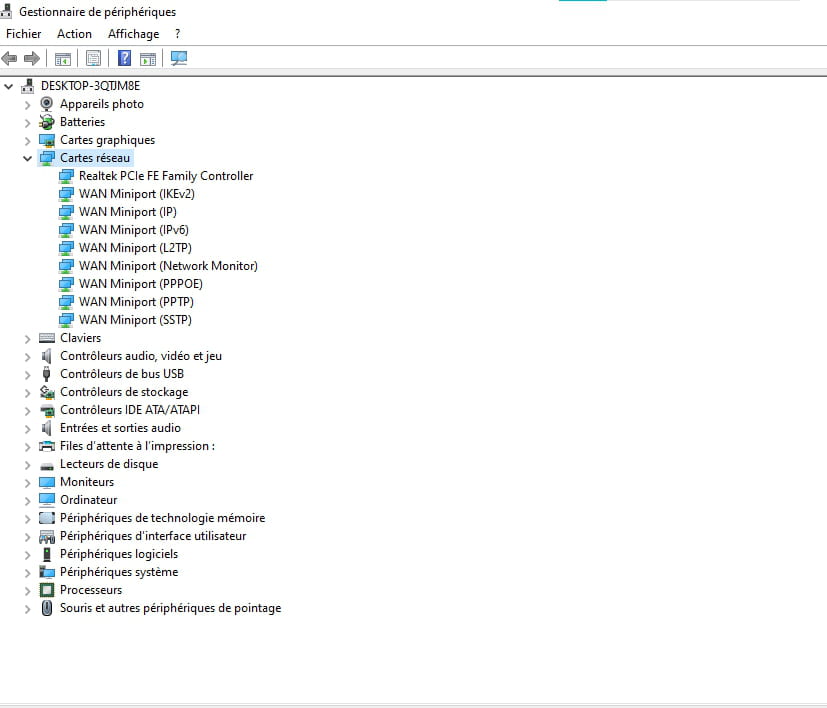
Task: Click the Souris mouse device icon
Action: click(47, 608)
